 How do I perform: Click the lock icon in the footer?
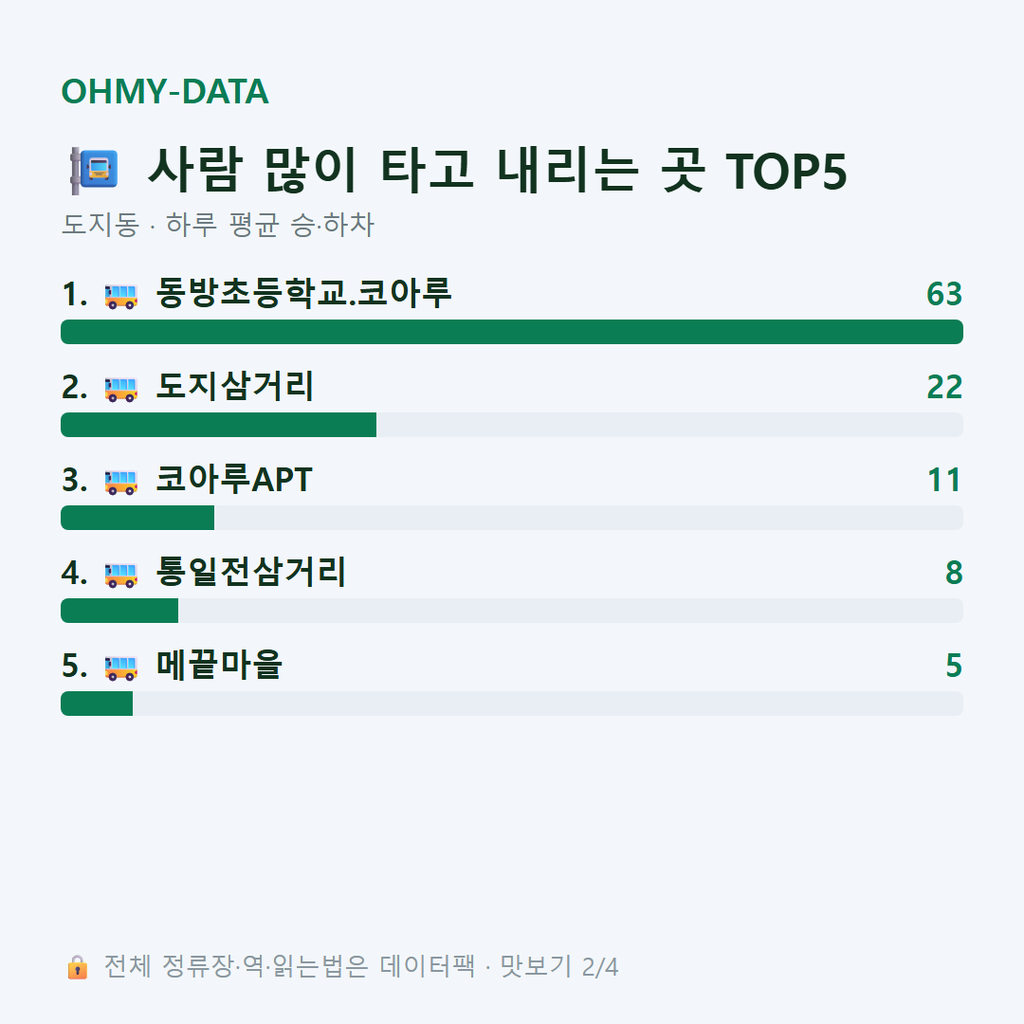77,967
